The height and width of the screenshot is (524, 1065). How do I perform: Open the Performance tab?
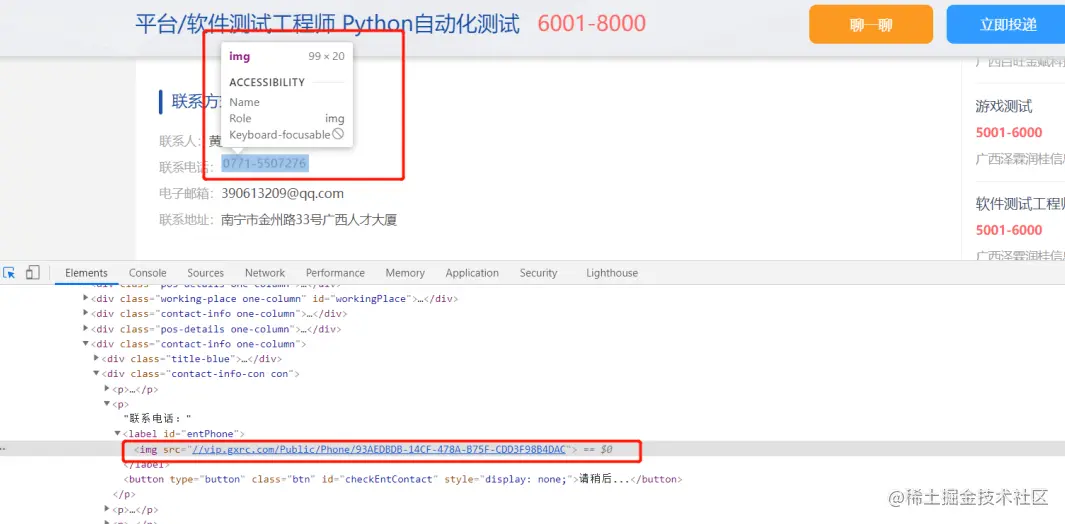(x=335, y=273)
